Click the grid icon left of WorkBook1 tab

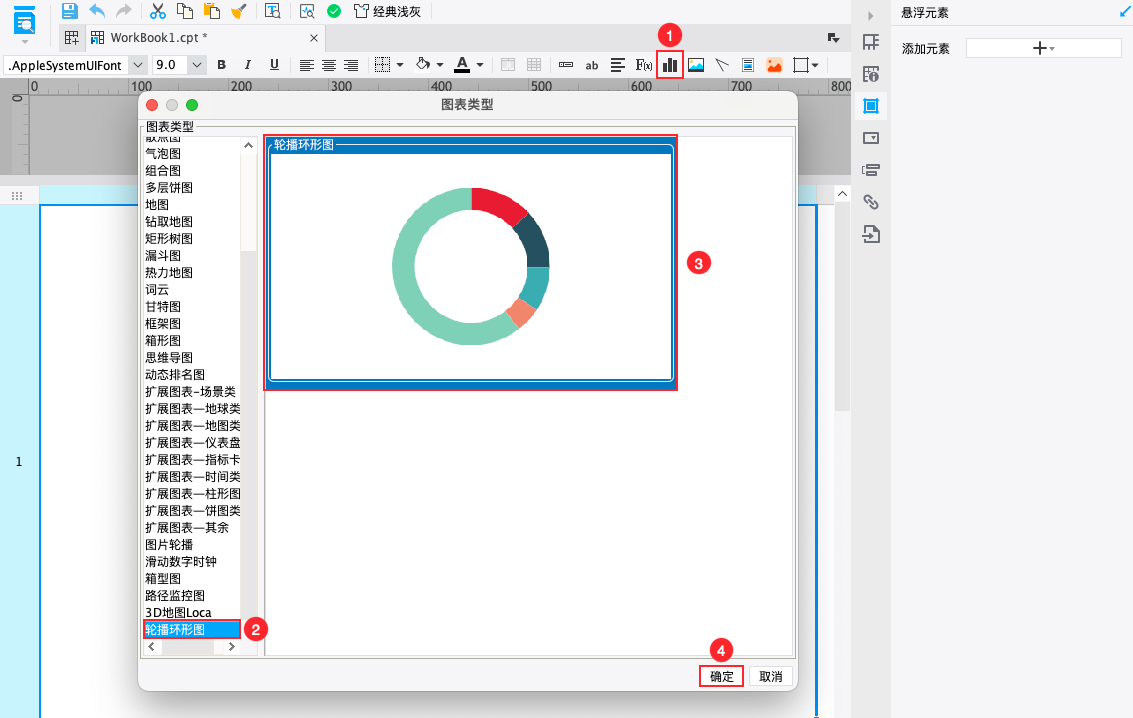(72, 38)
